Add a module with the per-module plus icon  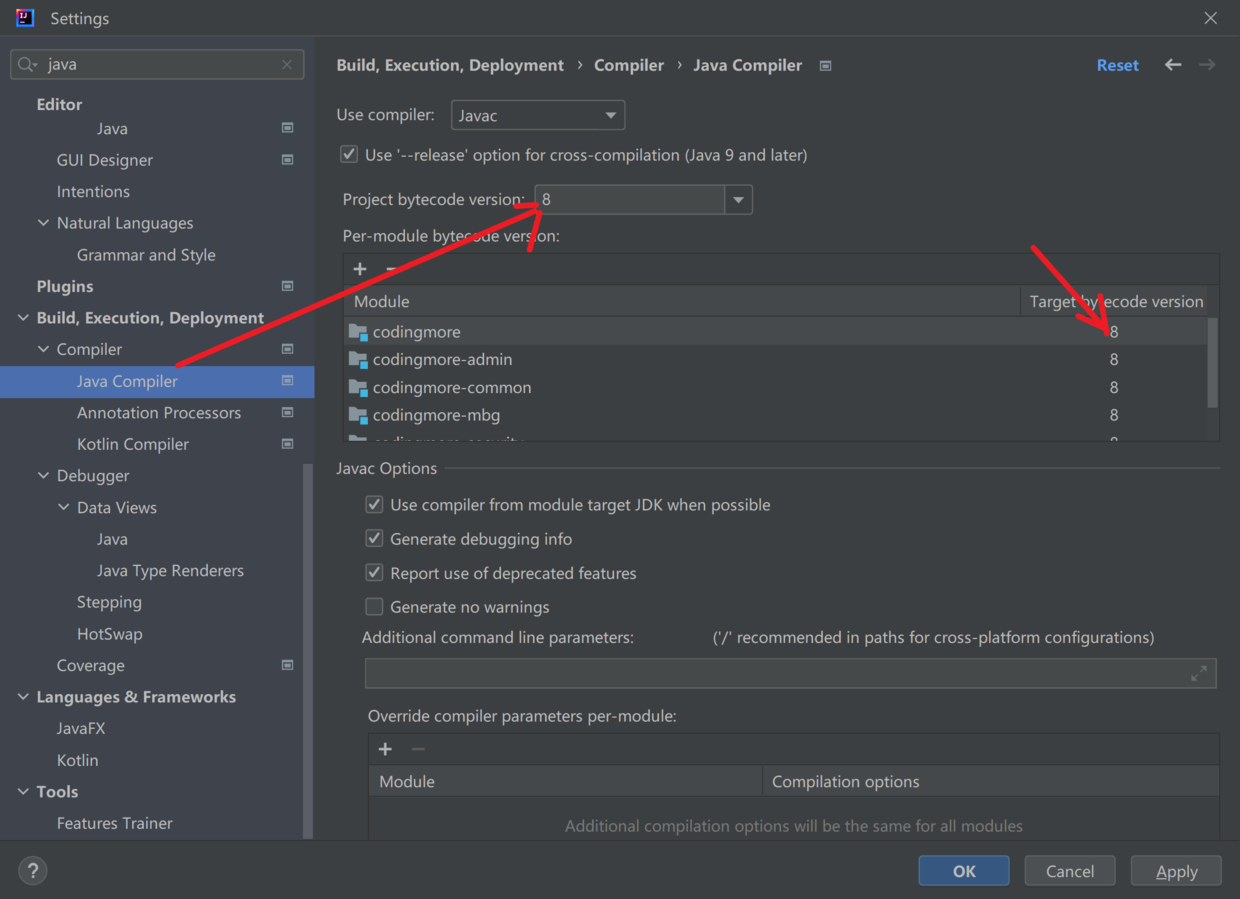click(x=360, y=269)
